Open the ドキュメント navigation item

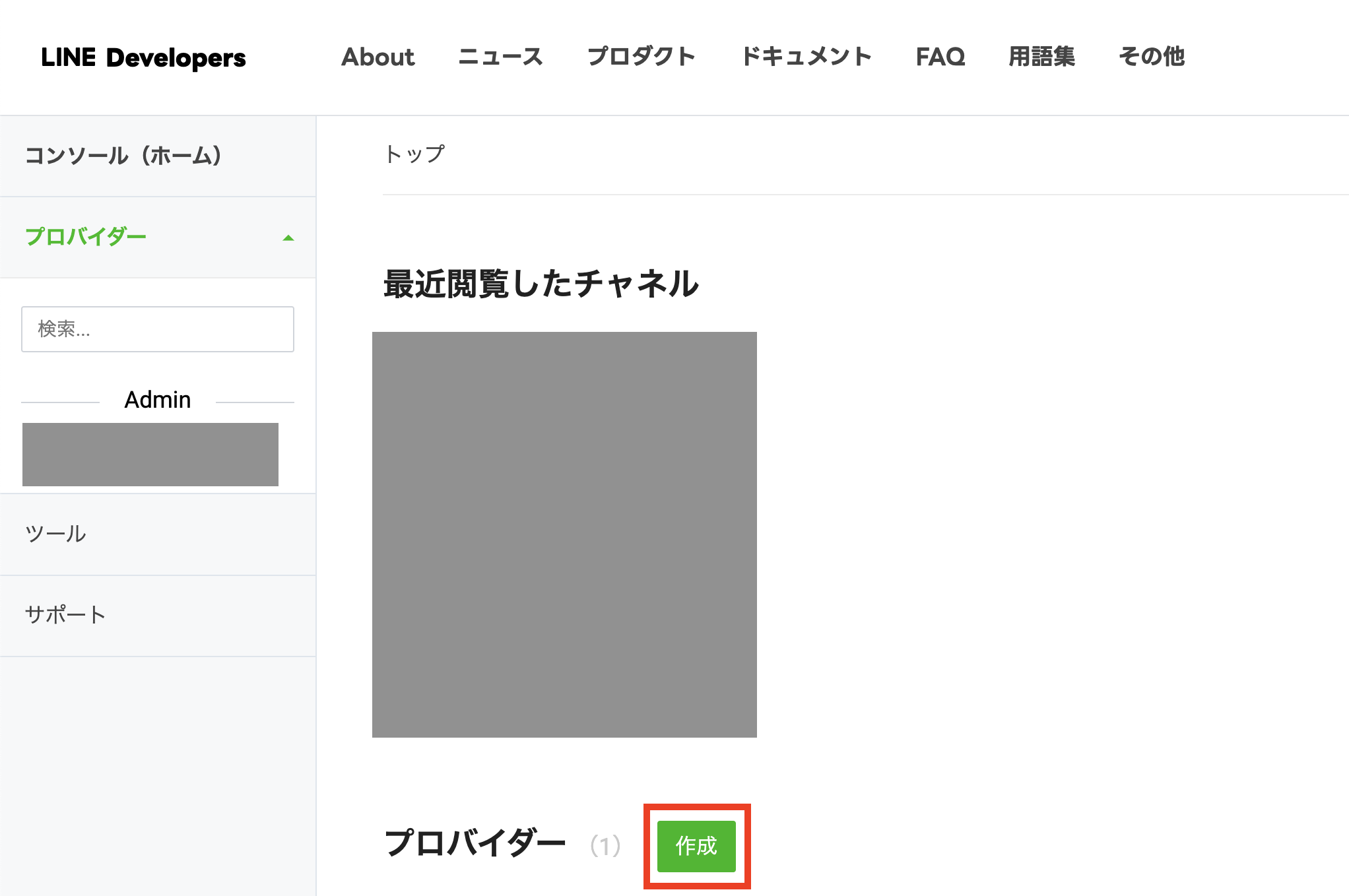click(x=806, y=57)
